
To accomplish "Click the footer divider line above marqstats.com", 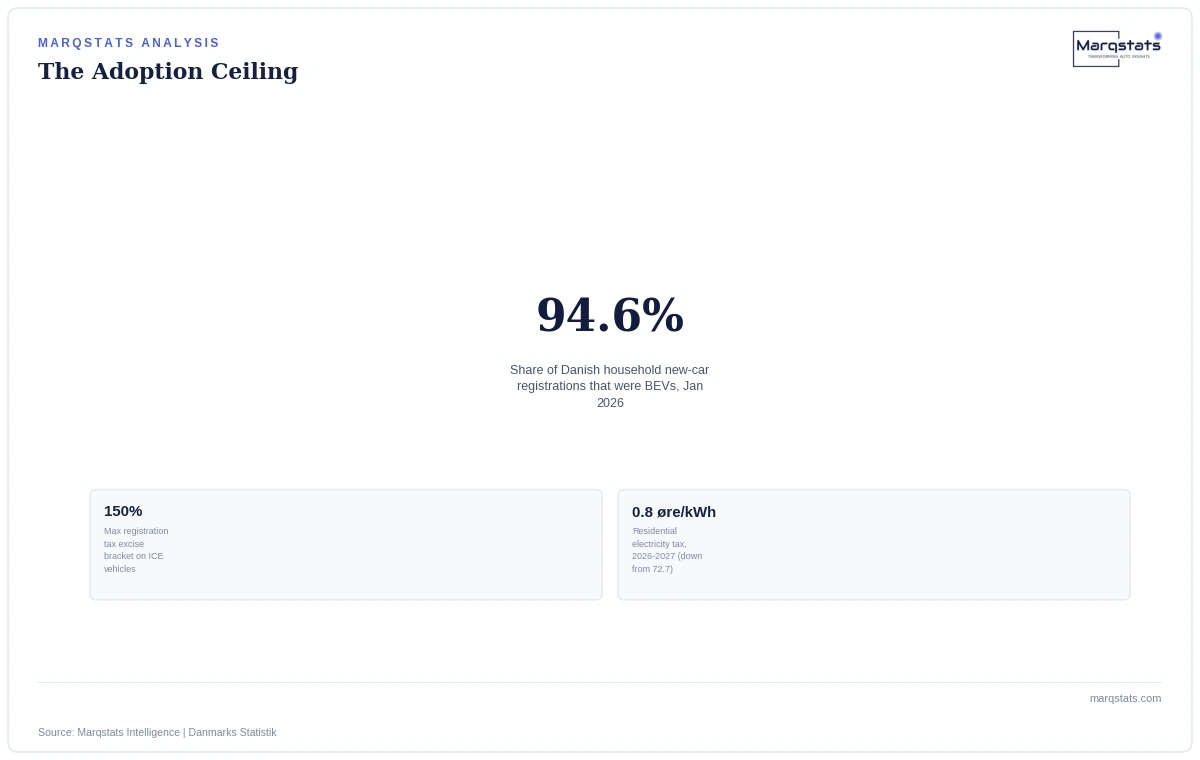I will tap(600, 682).
